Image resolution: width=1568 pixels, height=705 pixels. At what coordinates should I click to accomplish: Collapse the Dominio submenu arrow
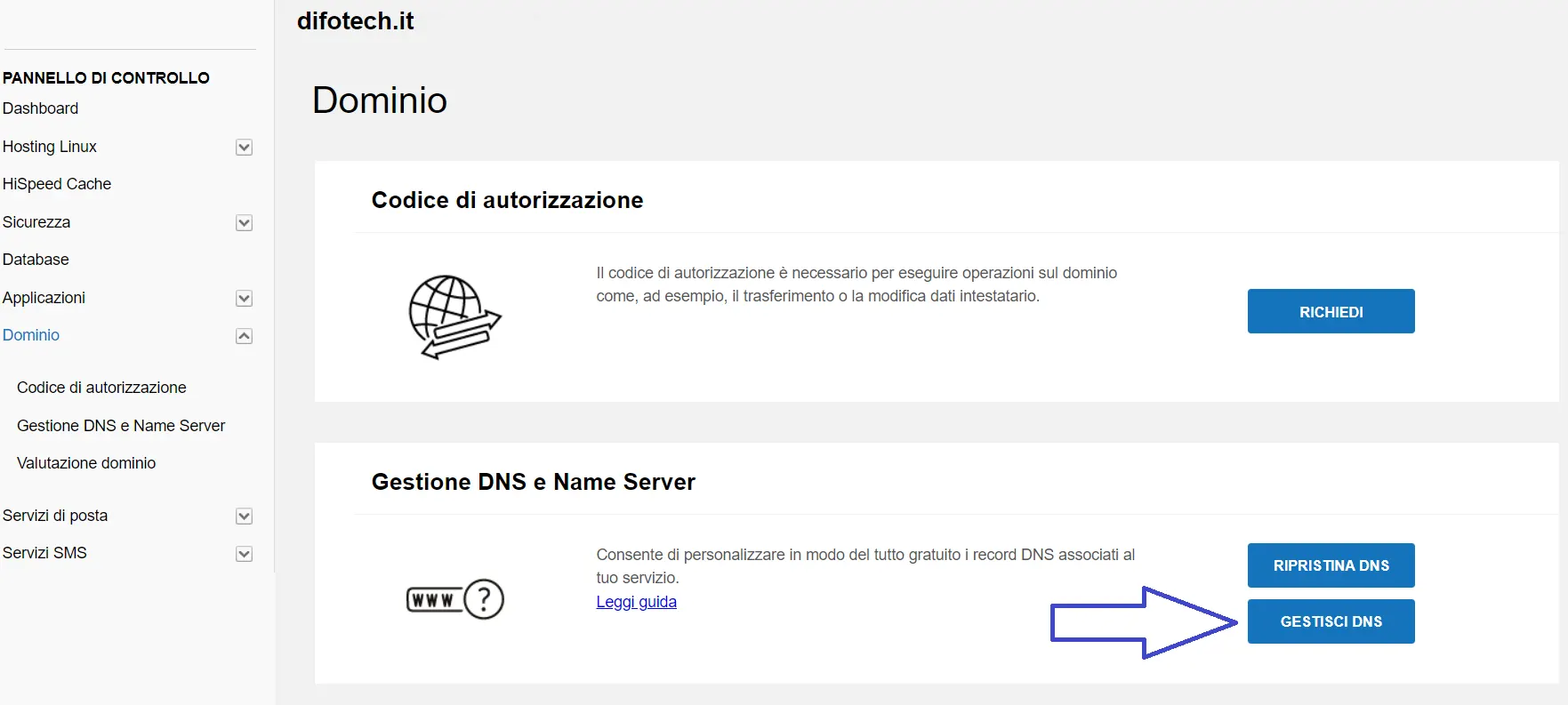[x=244, y=336]
